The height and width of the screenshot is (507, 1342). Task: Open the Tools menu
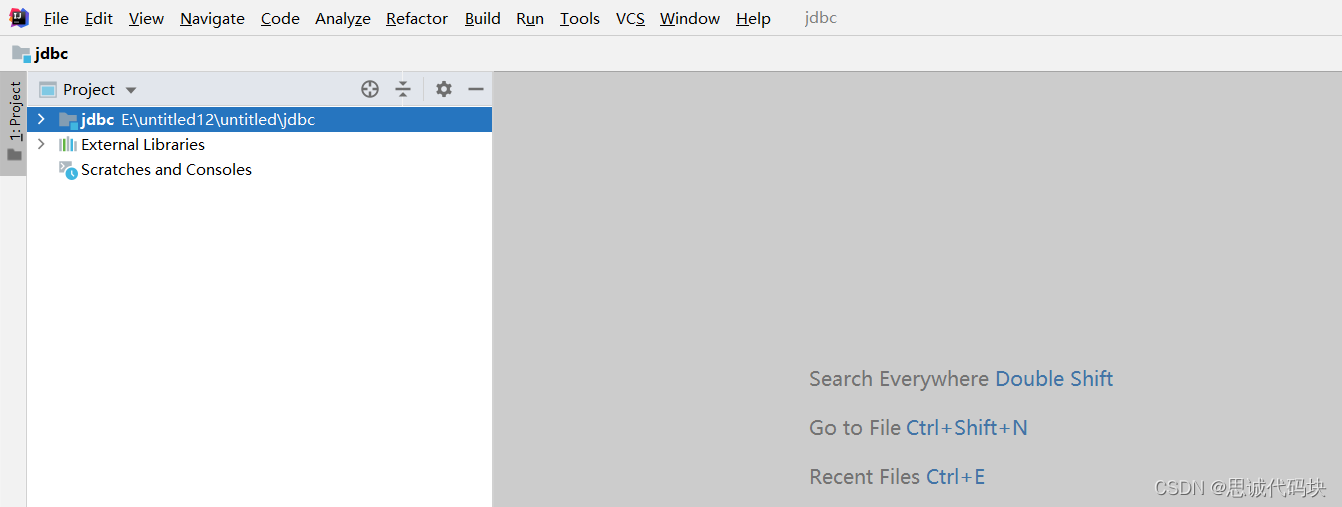[x=580, y=18]
